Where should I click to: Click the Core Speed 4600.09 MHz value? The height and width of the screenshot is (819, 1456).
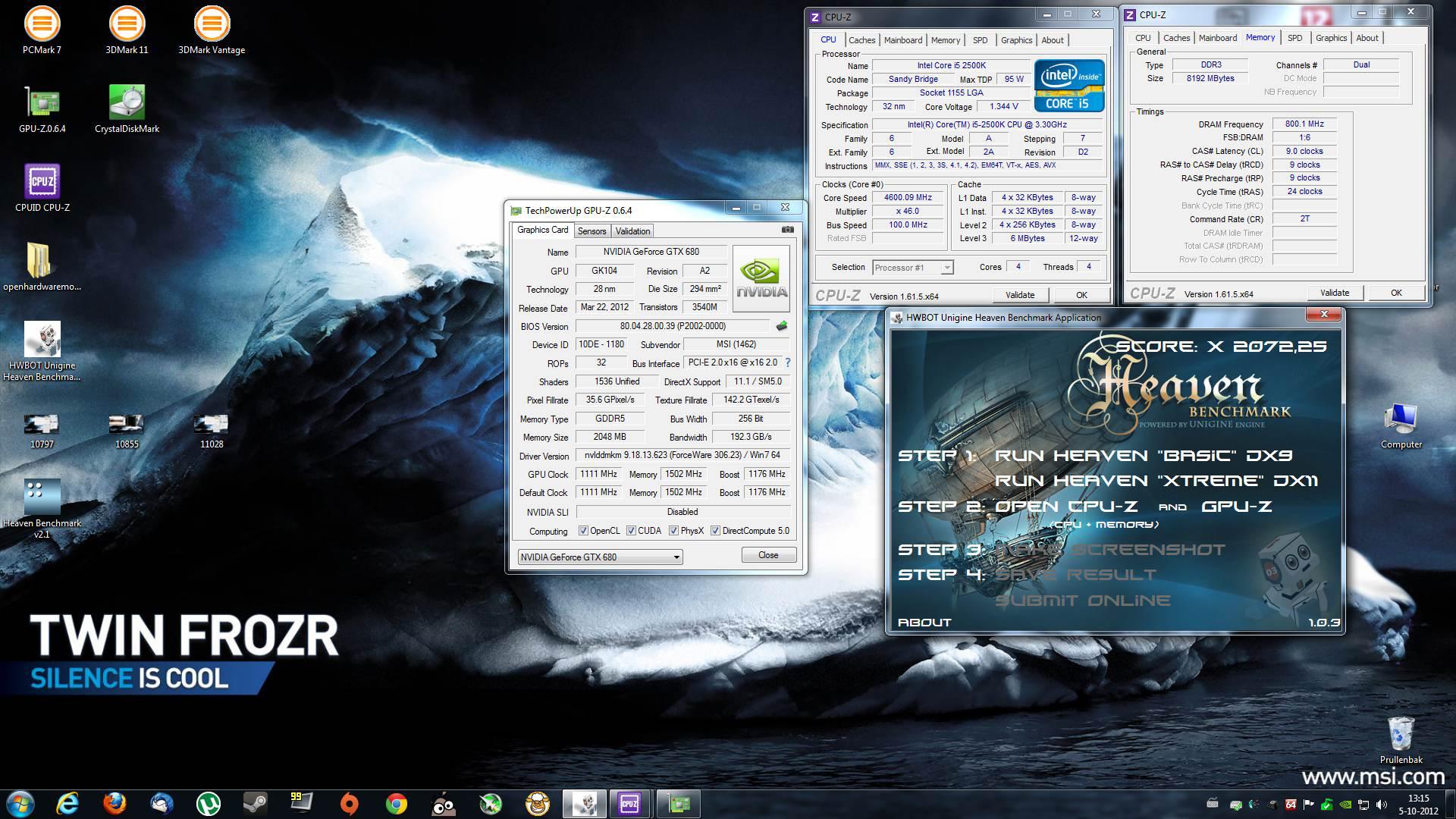(908, 198)
